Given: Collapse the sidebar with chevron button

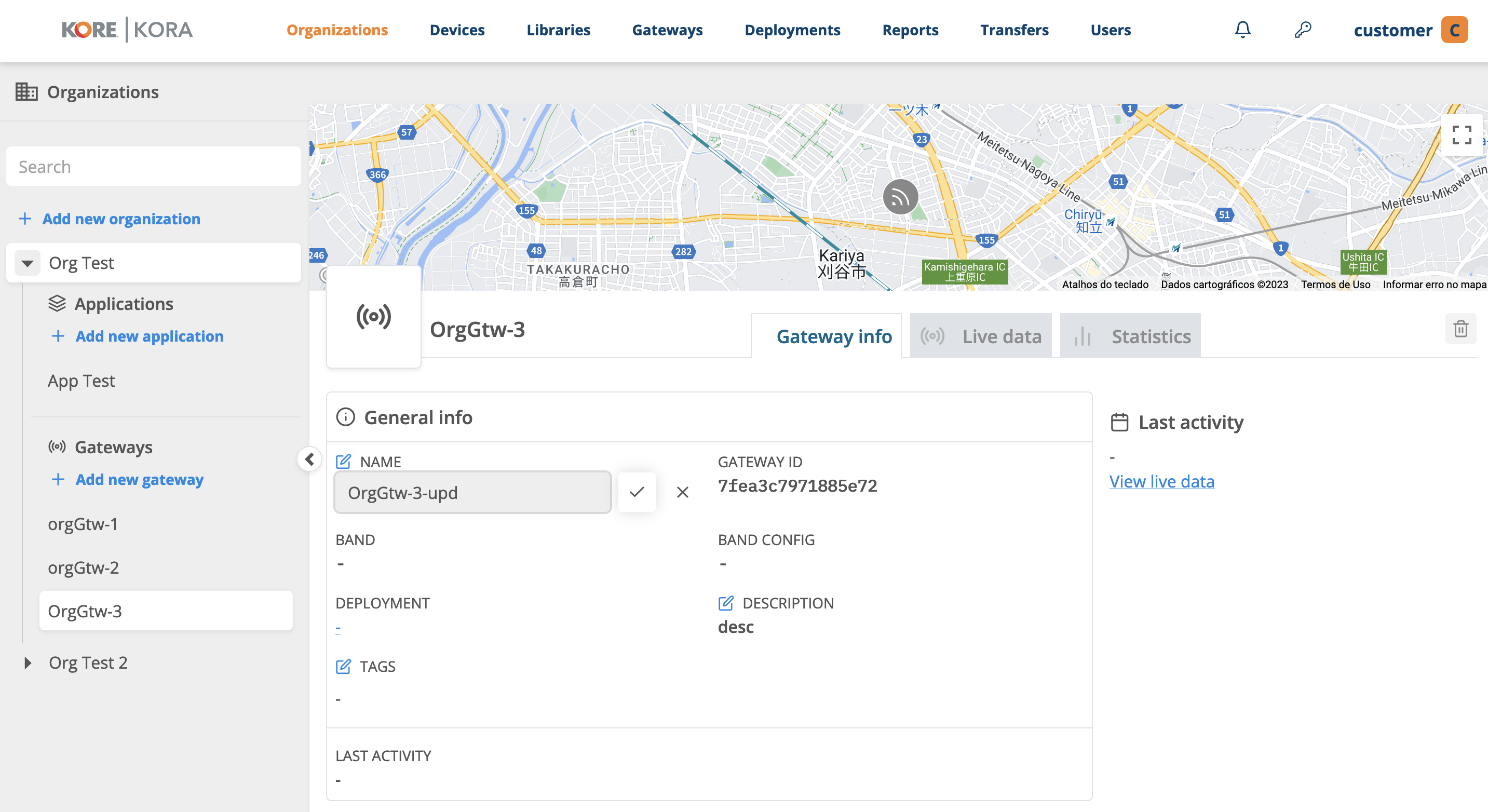Looking at the screenshot, I should (x=309, y=459).
